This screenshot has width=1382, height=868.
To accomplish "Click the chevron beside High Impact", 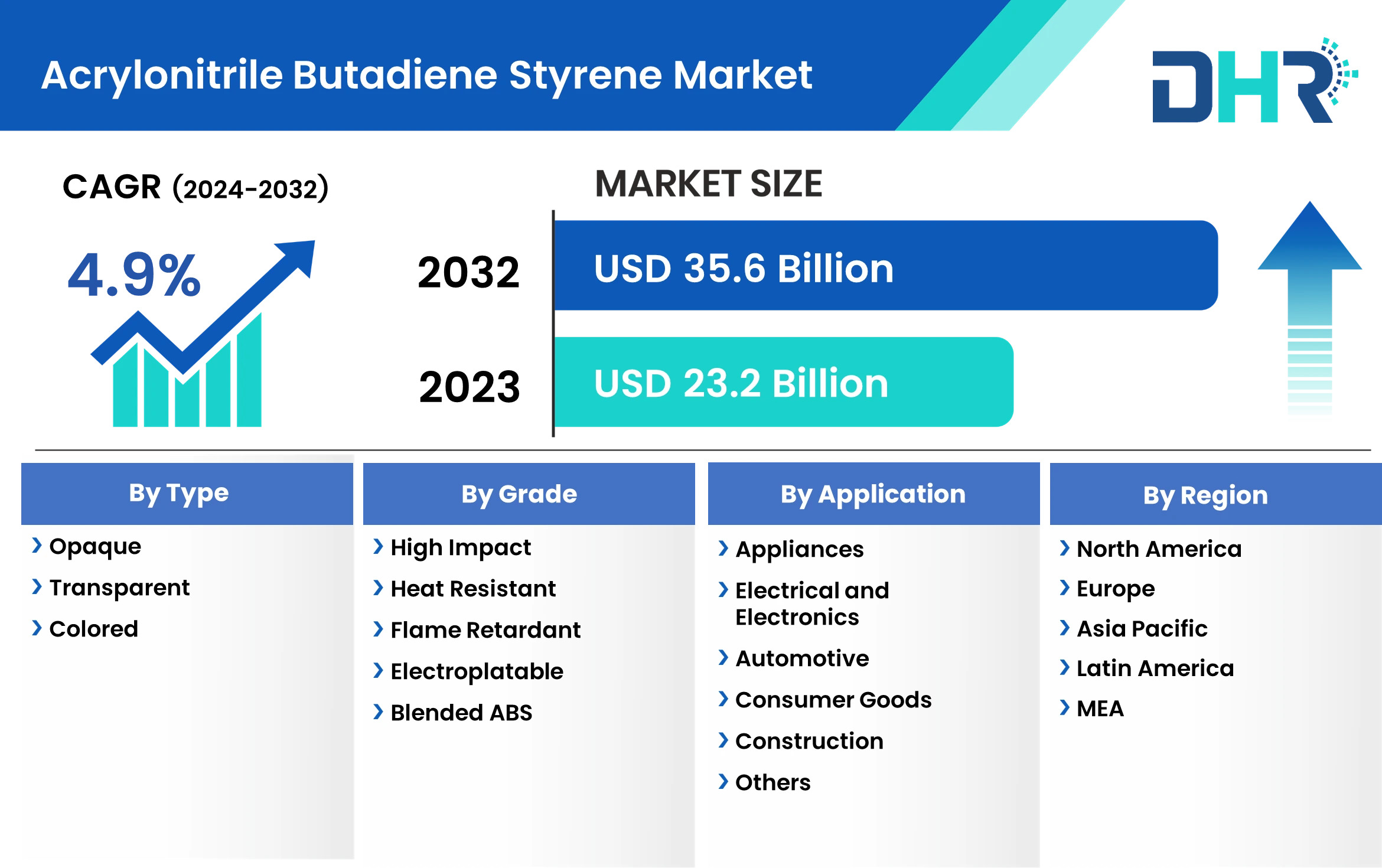I will (378, 547).
